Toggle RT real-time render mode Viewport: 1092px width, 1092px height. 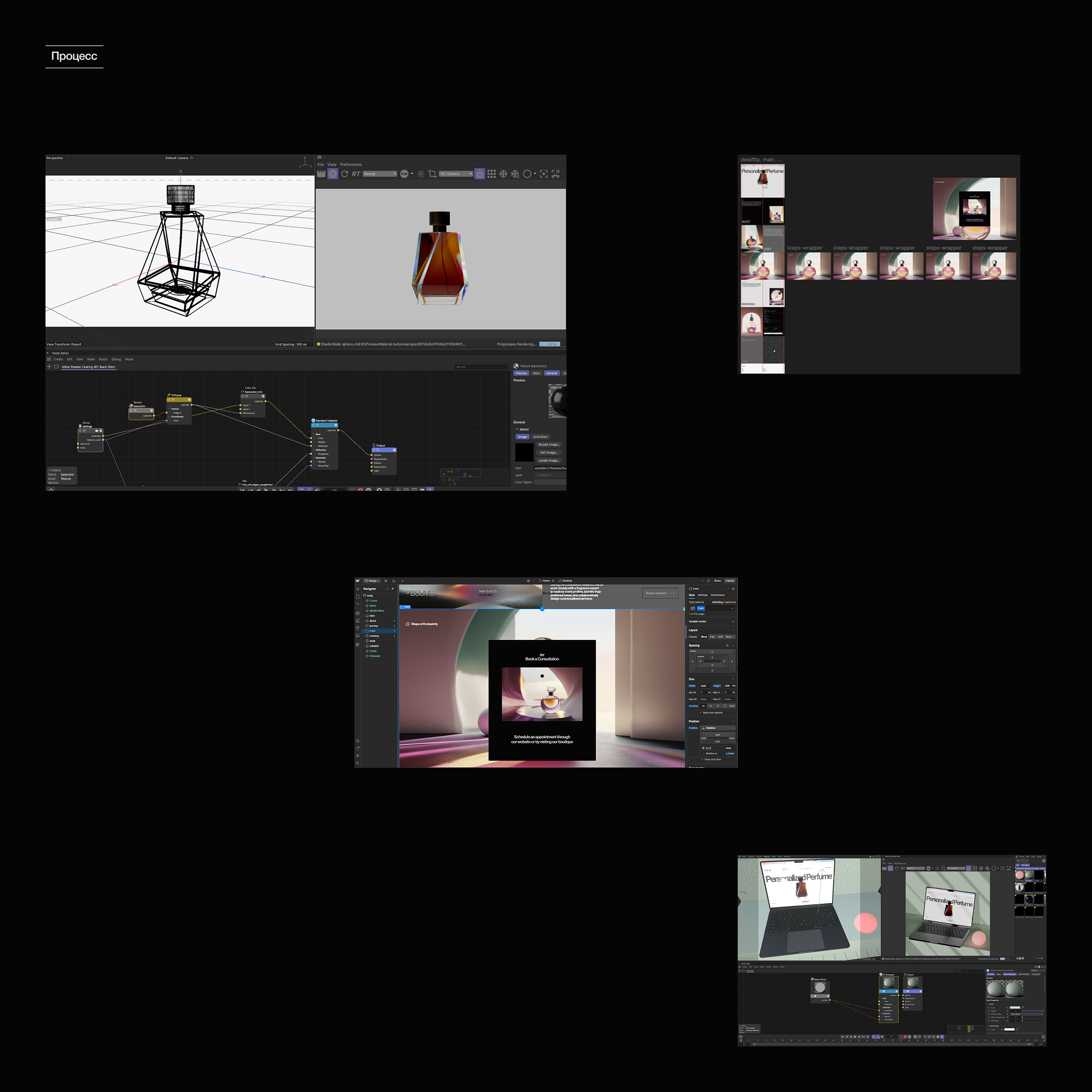click(x=356, y=174)
